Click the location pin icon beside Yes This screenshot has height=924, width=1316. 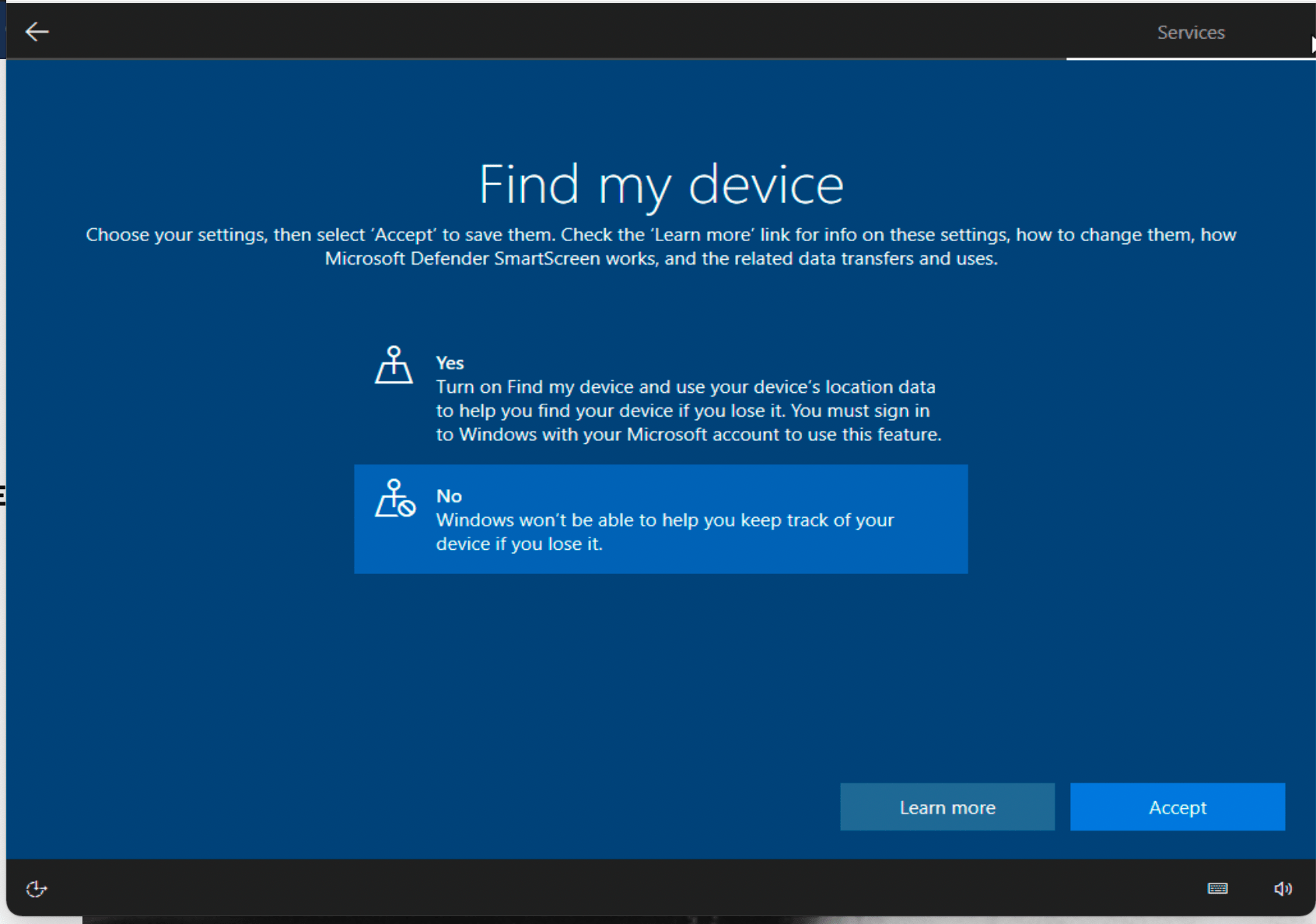[394, 364]
